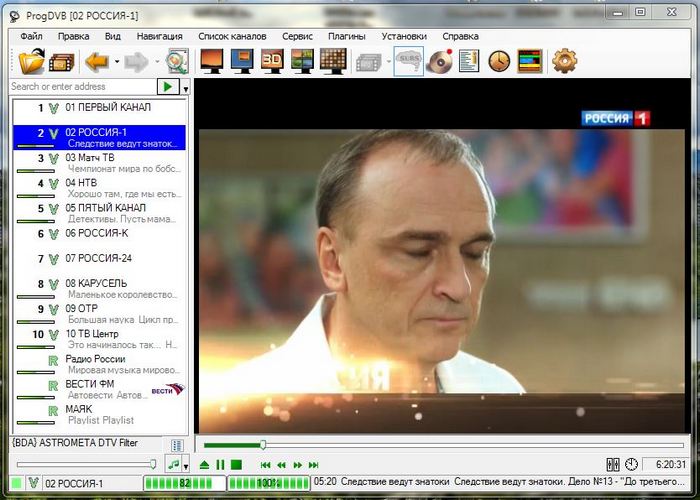700x500 pixels.
Task: Click the back arrow navigation icon
Action: coord(96,62)
